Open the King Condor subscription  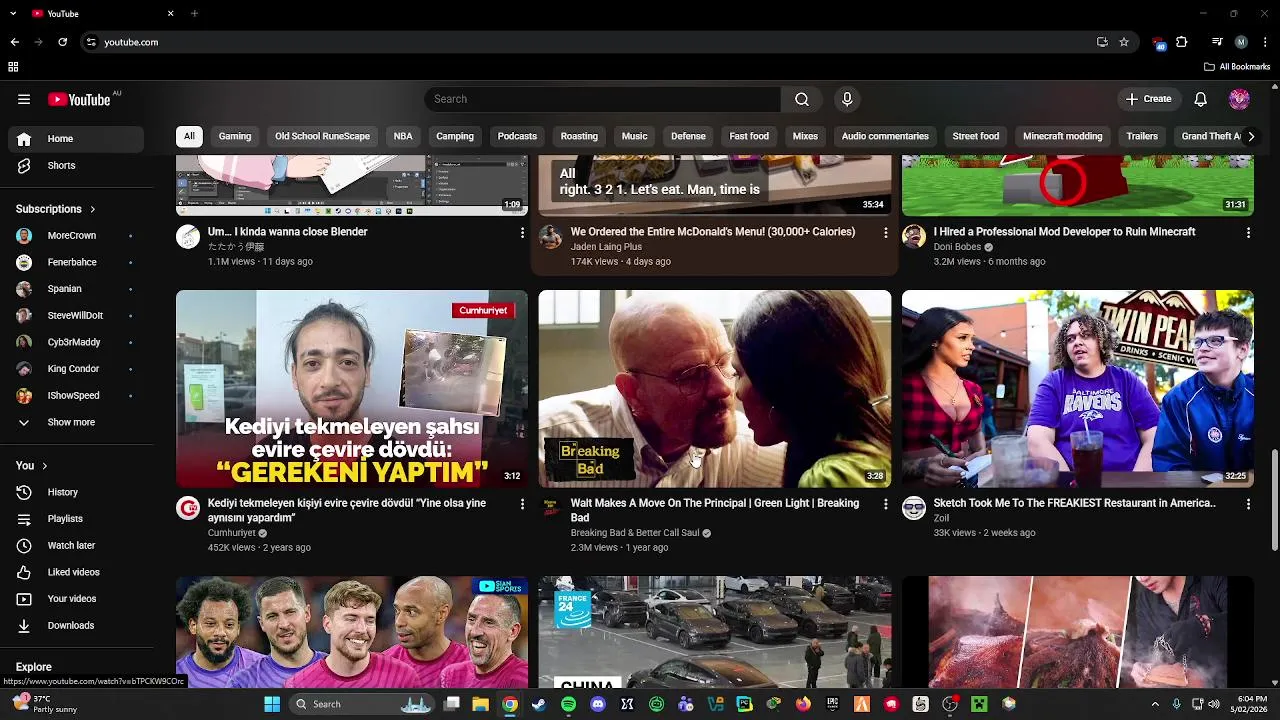coord(76,369)
